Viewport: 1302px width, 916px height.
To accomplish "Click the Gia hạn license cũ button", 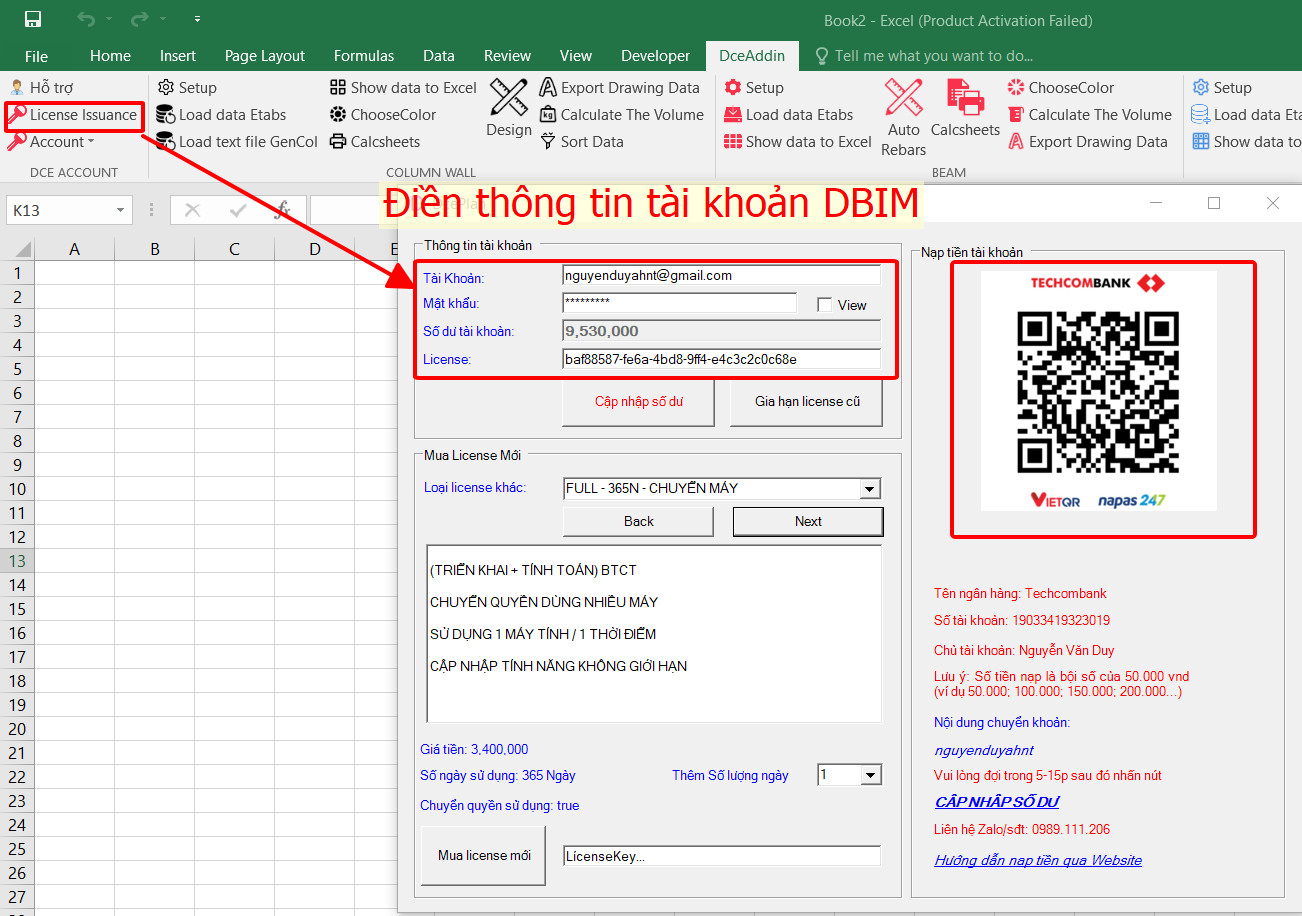I will (807, 402).
